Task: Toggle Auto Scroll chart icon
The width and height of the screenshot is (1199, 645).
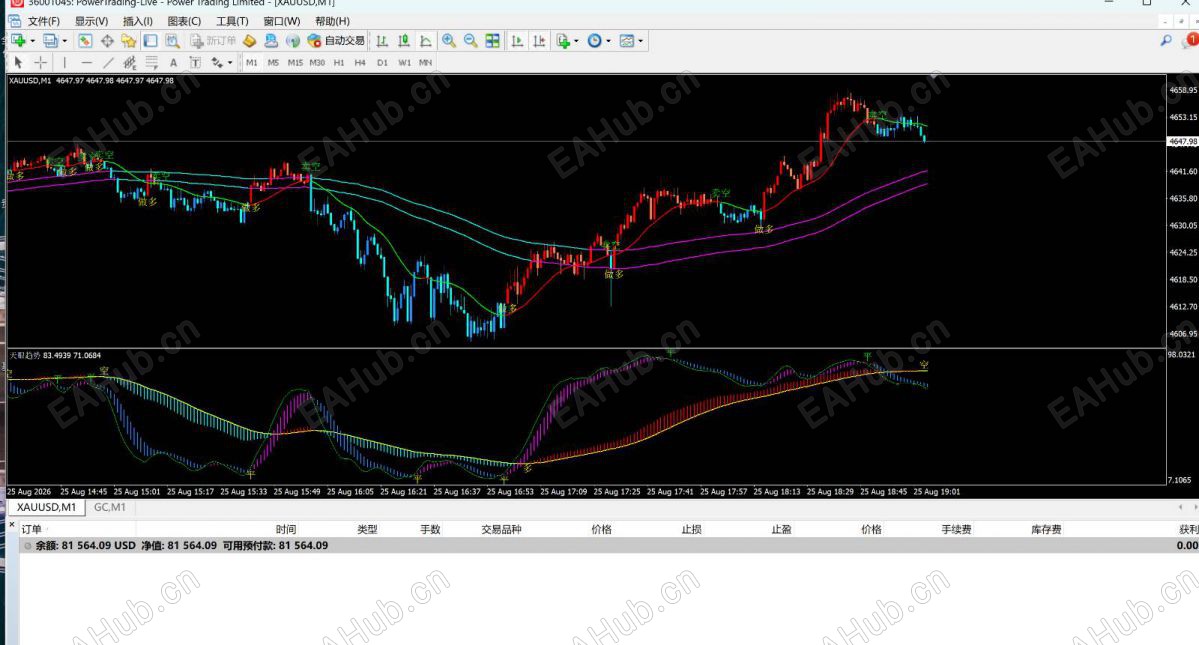Action: 518,41
